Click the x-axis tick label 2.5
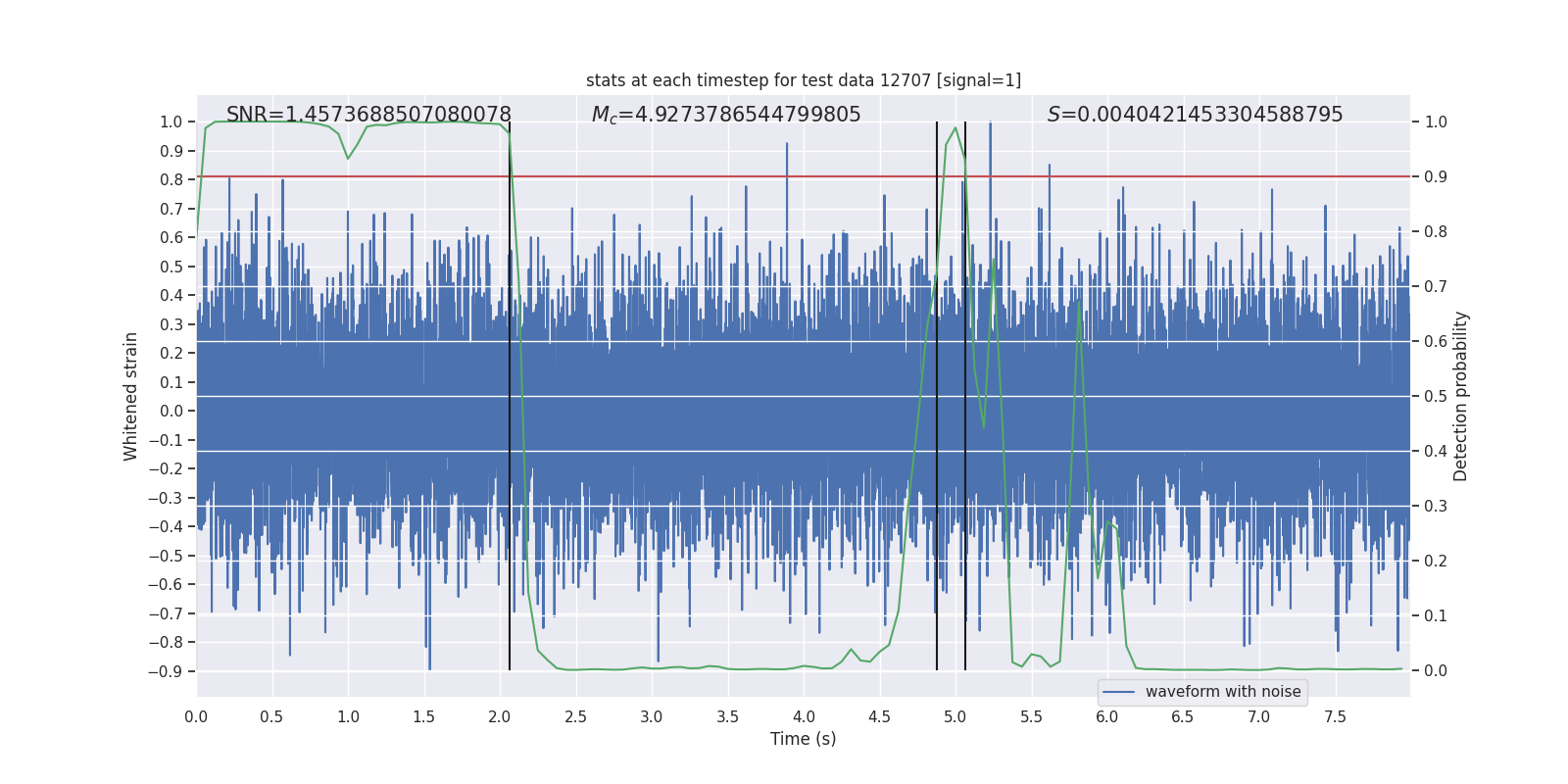 click(575, 716)
